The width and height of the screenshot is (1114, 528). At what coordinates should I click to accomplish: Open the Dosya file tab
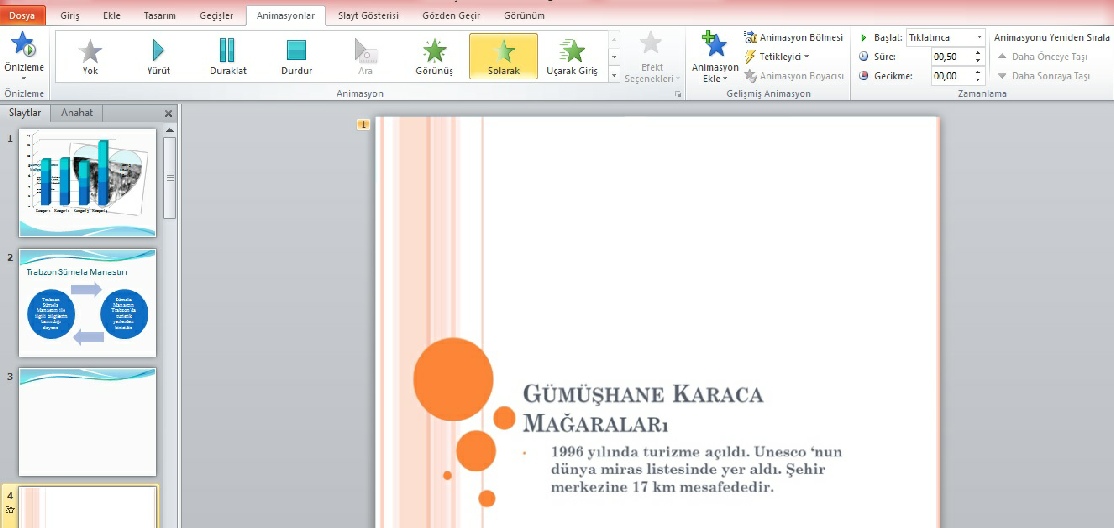pos(21,15)
